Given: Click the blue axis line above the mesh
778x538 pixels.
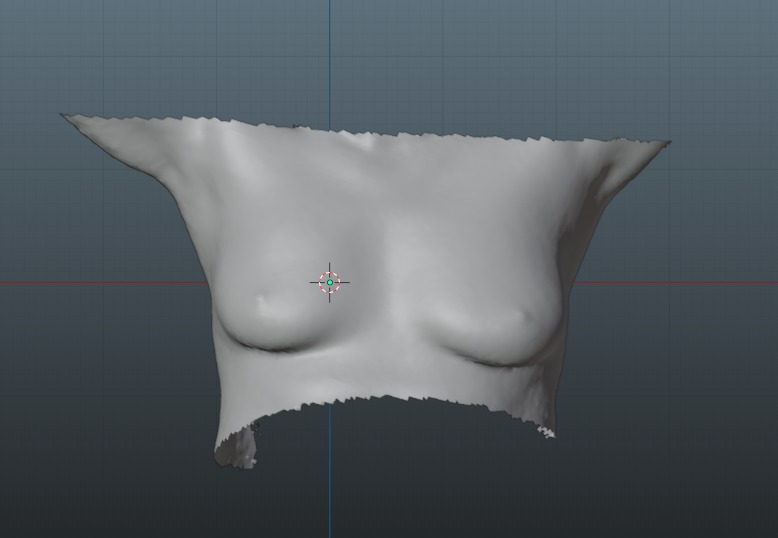Looking at the screenshot, I should coord(330,60).
